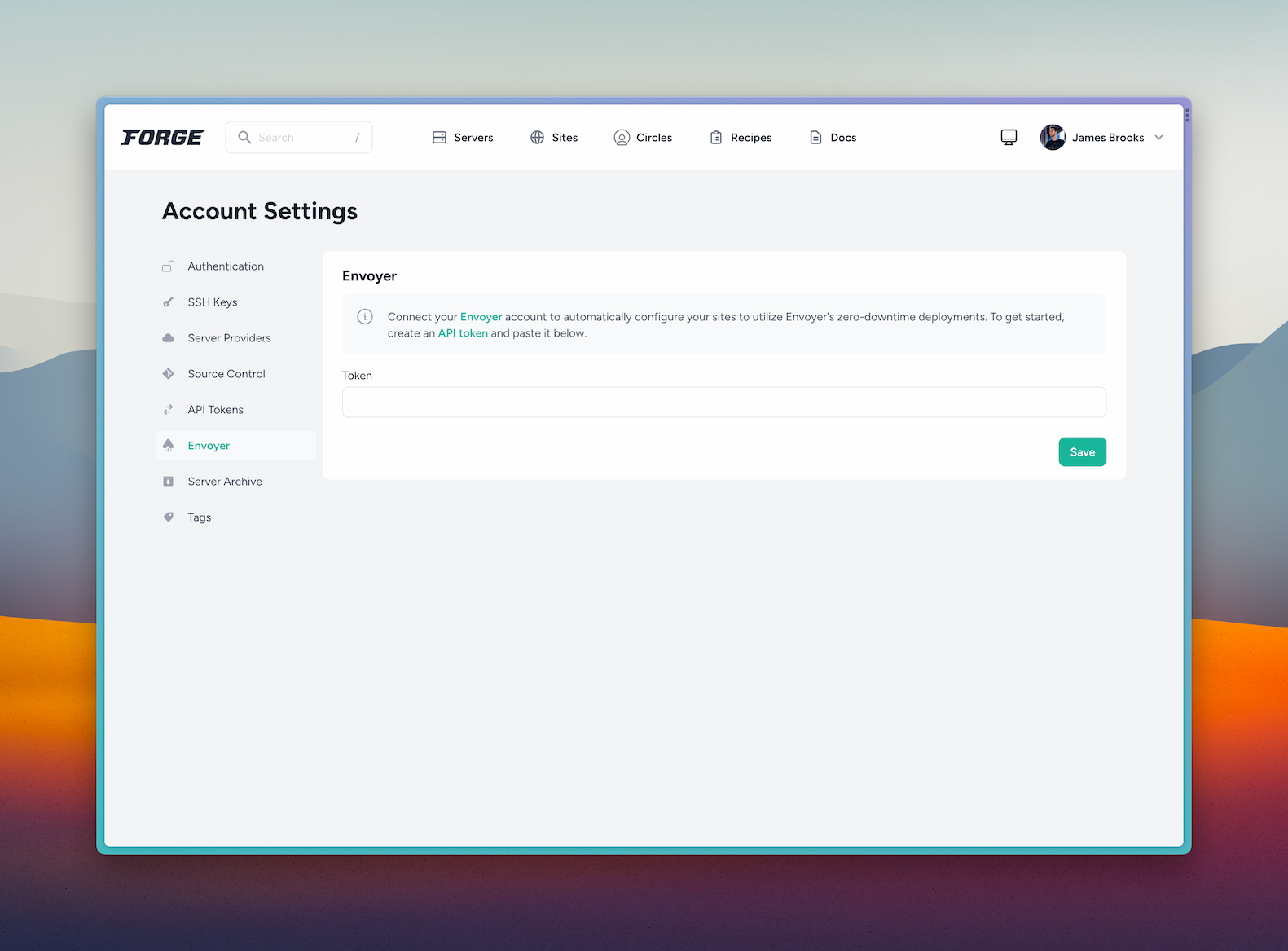Open Server Providers settings
The height and width of the screenshot is (951, 1288).
coord(235,337)
